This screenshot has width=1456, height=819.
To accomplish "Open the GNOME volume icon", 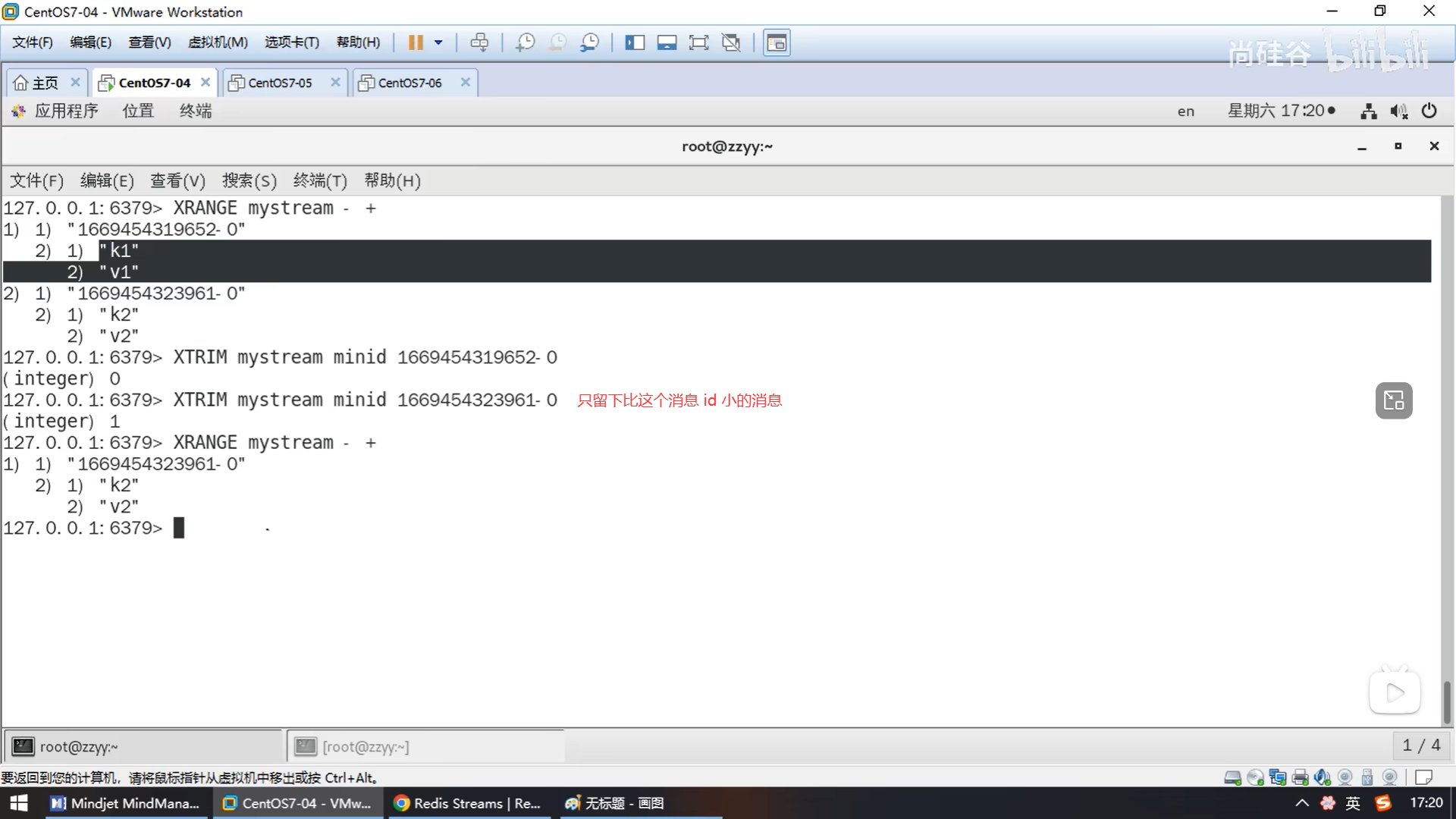I will click(1398, 111).
